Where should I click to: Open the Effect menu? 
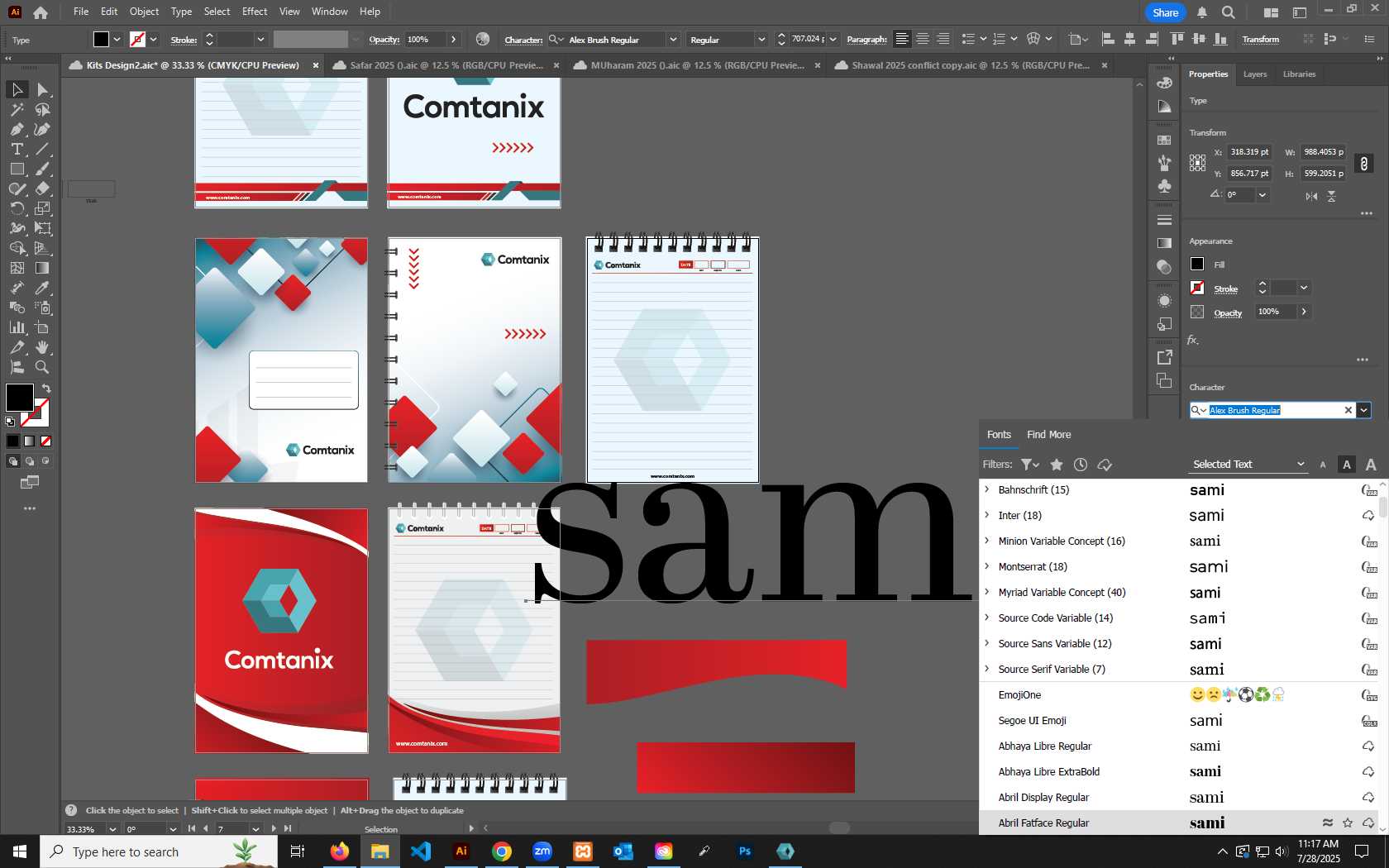[x=255, y=12]
